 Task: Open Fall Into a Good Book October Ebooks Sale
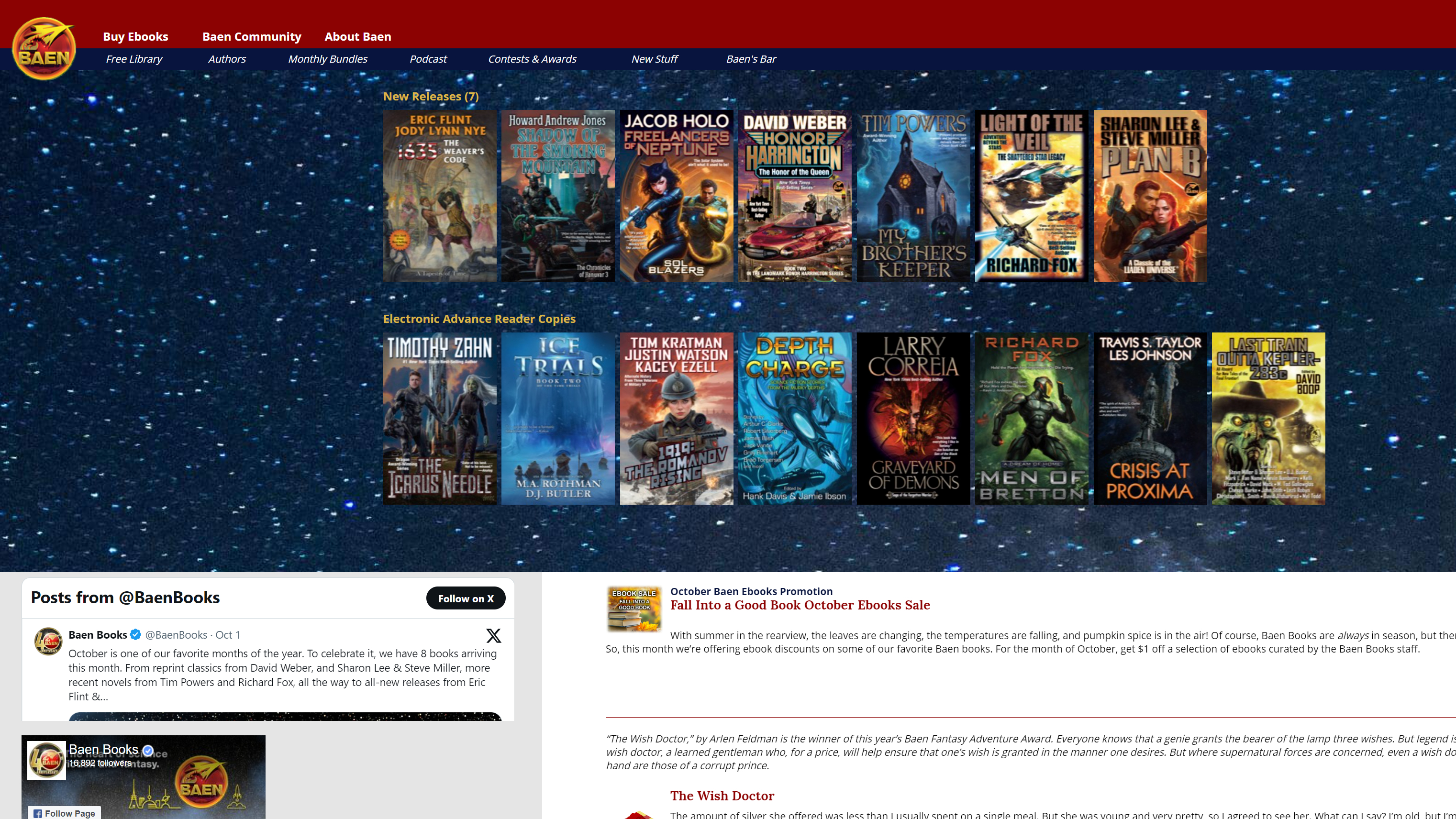[800, 605]
